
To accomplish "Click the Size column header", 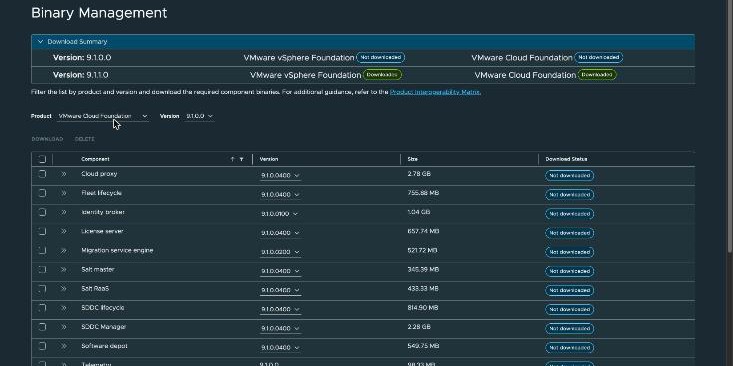I will [x=413, y=159].
